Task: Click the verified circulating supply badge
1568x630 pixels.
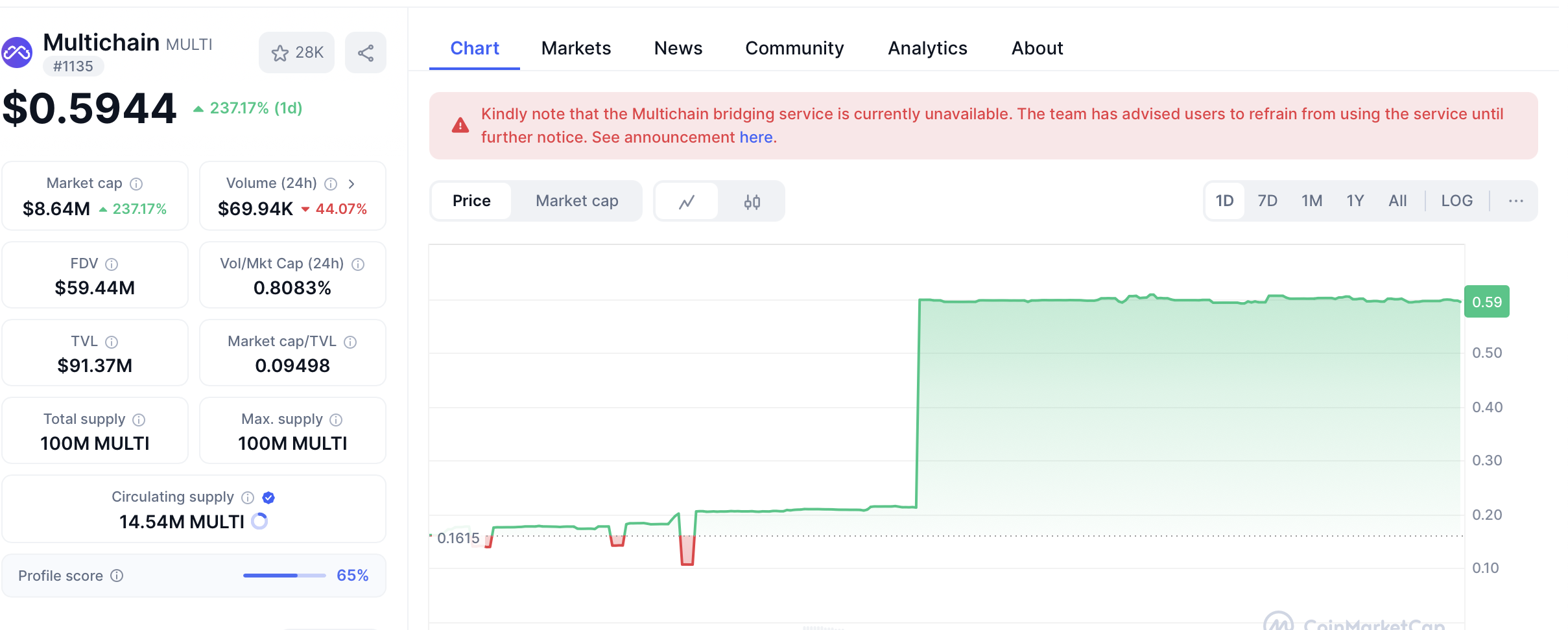Action: point(268,498)
